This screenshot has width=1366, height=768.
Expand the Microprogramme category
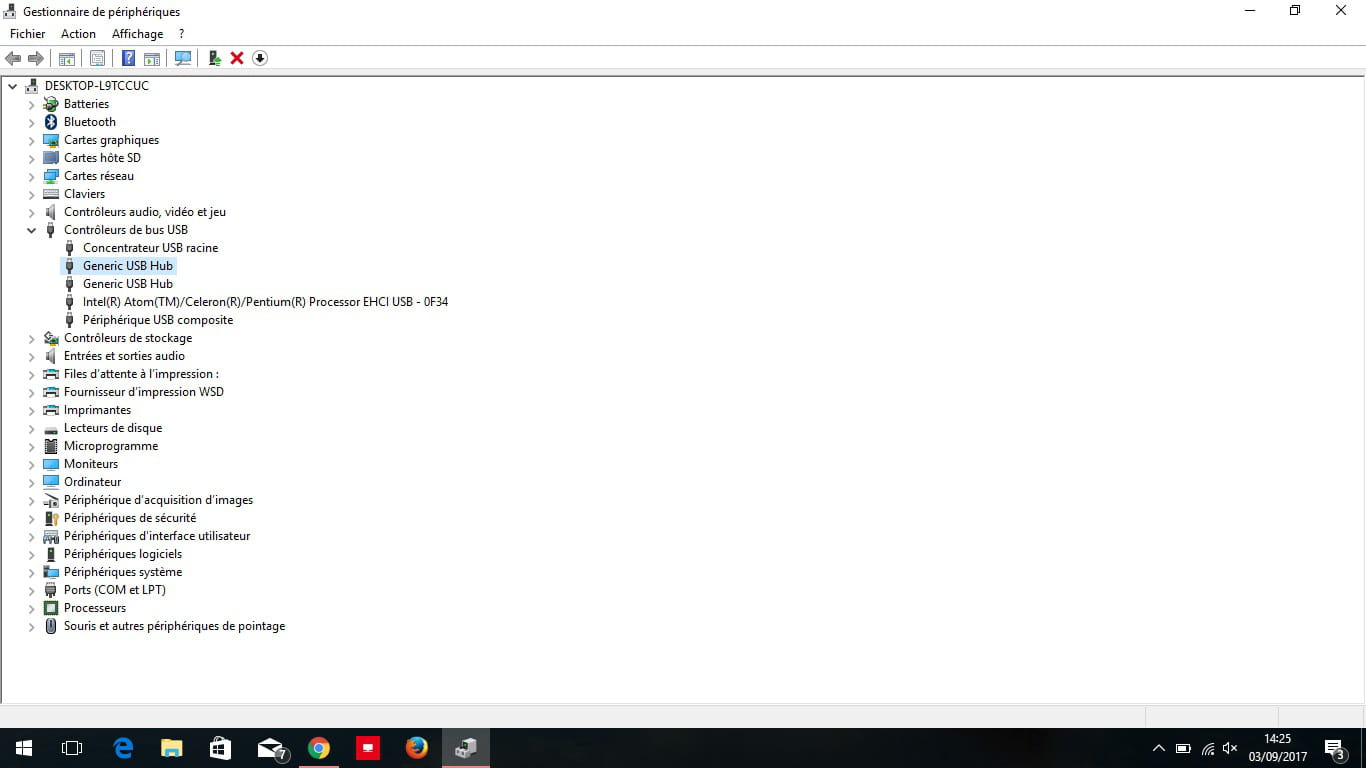(32, 446)
